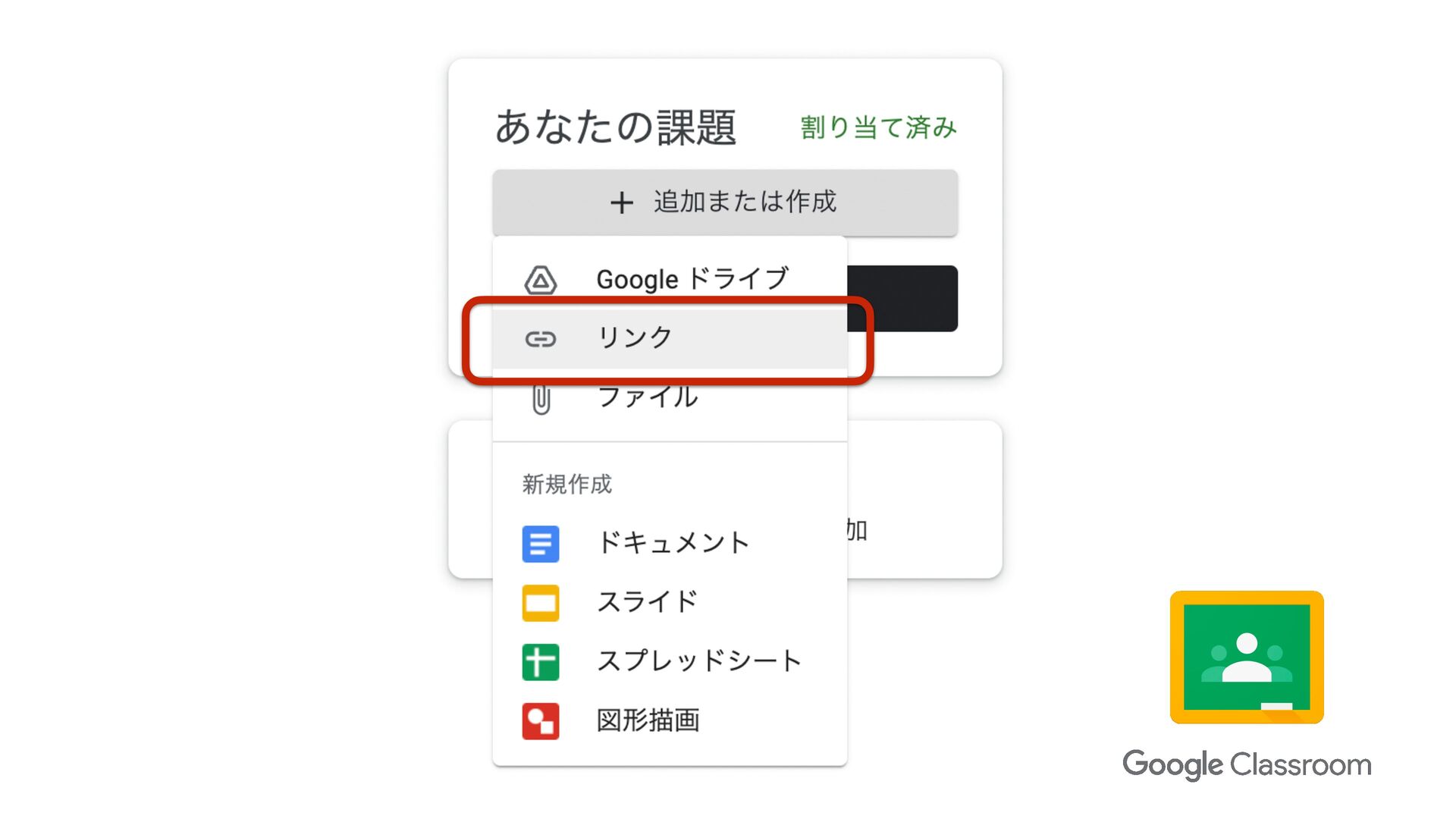
Task: Click the yellow Slides icon
Action: click(x=541, y=603)
